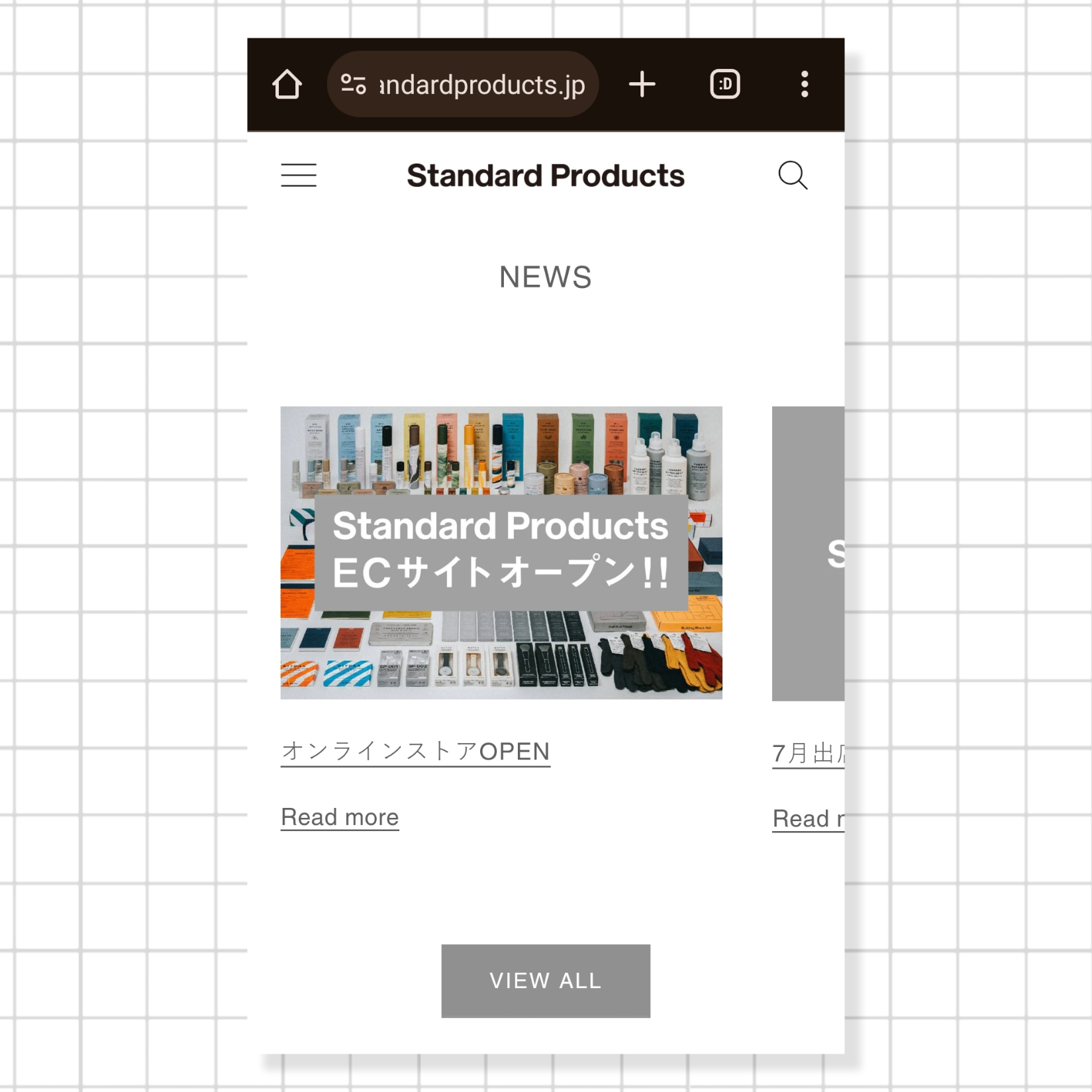
Task: Tap Standard Products text on banner overlay
Action: click(501, 526)
